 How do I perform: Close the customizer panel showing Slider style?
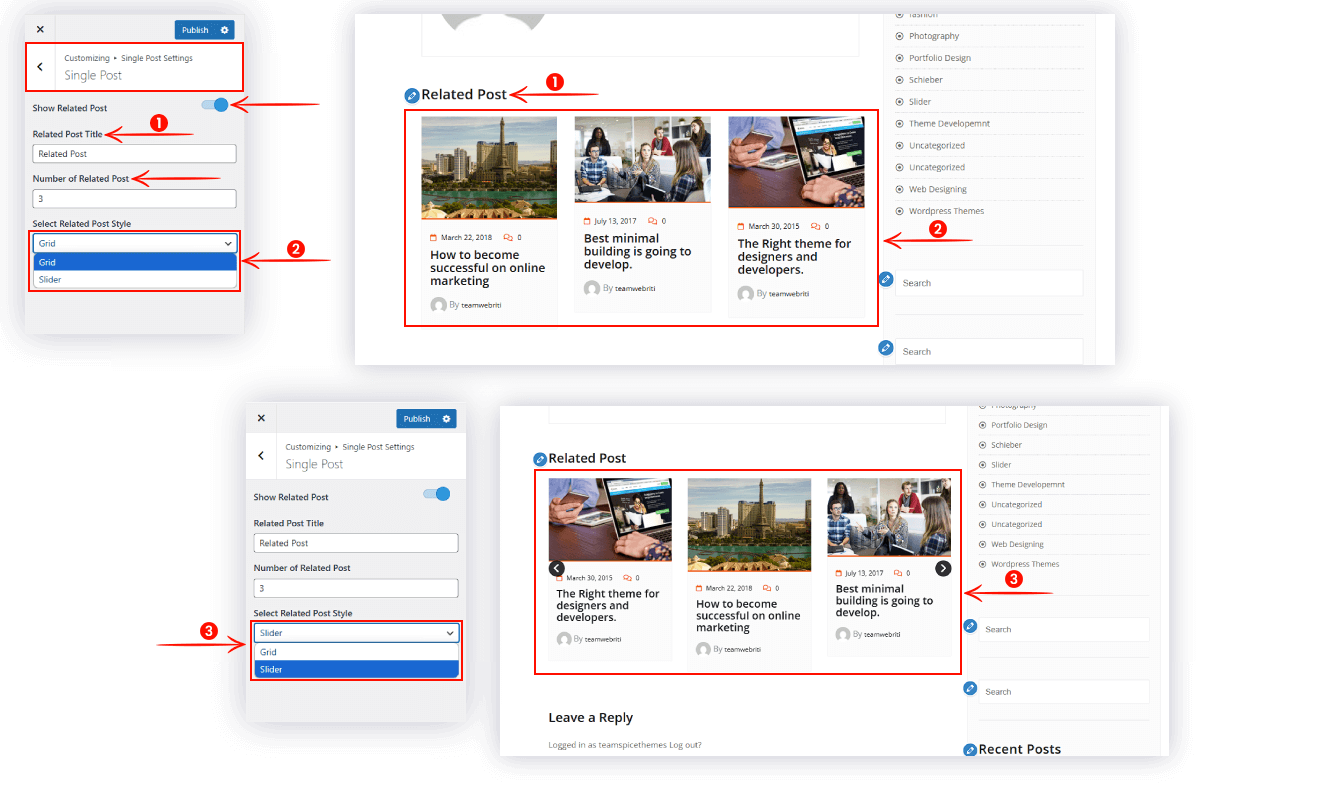(261, 419)
